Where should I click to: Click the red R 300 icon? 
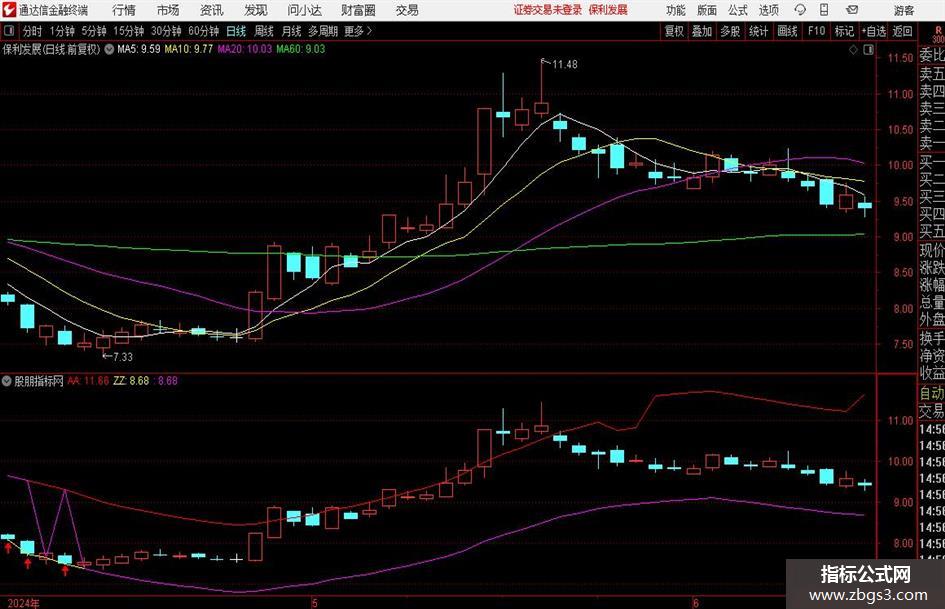click(x=938, y=34)
